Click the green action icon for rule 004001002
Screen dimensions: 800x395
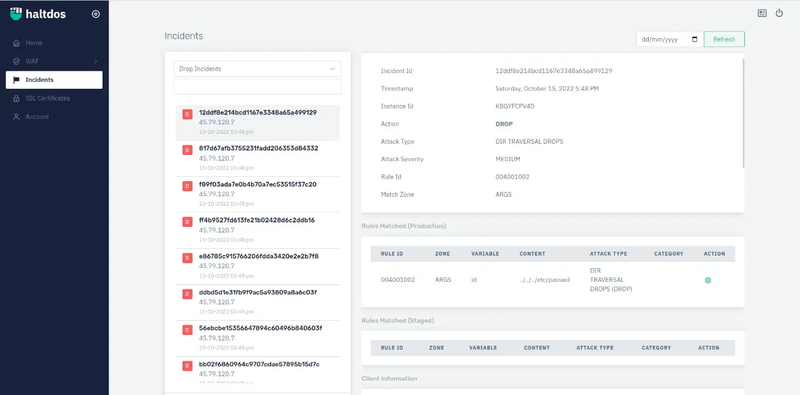coord(708,280)
